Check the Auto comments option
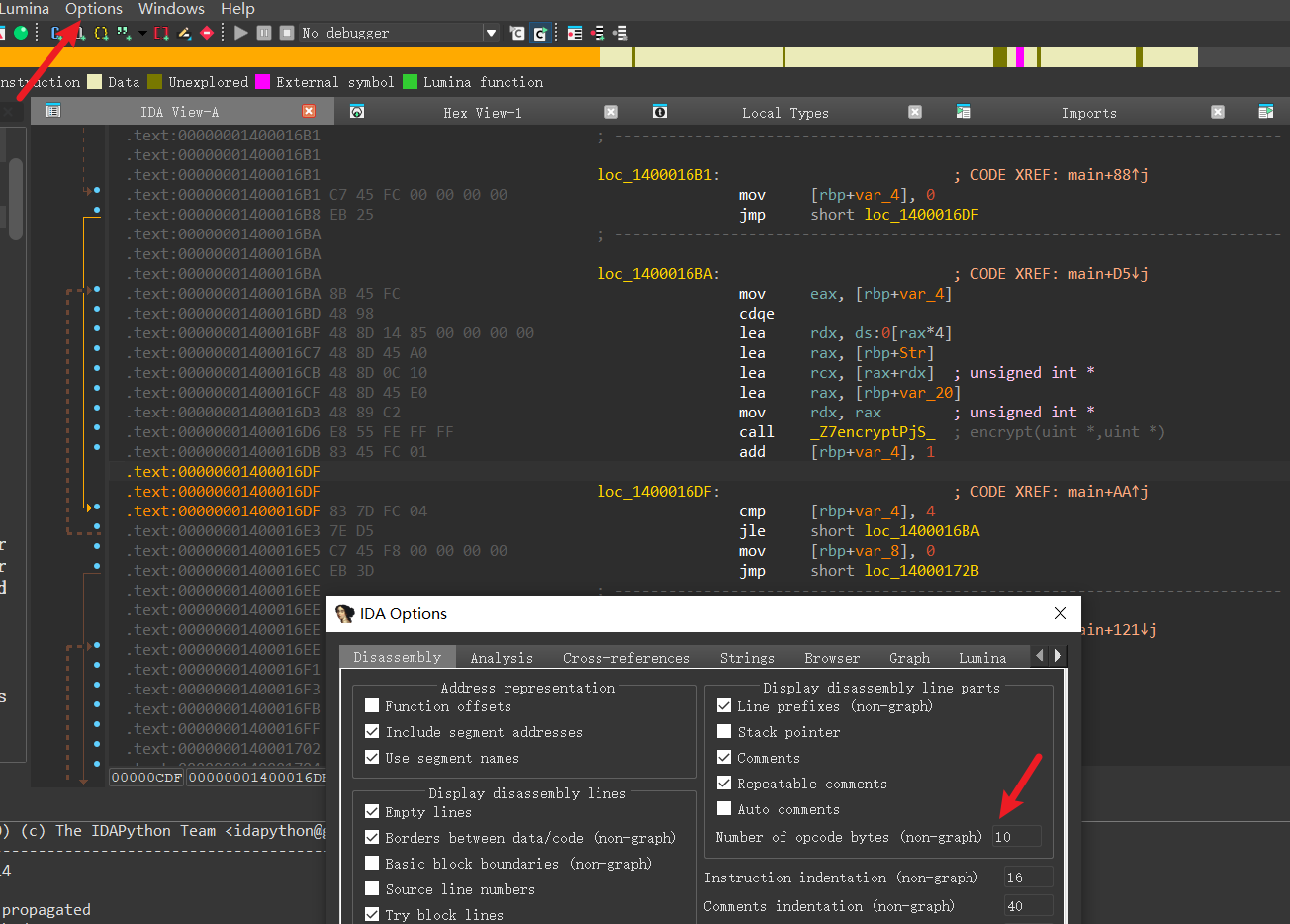This screenshot has width=1290, height=924. coord(724,809)
